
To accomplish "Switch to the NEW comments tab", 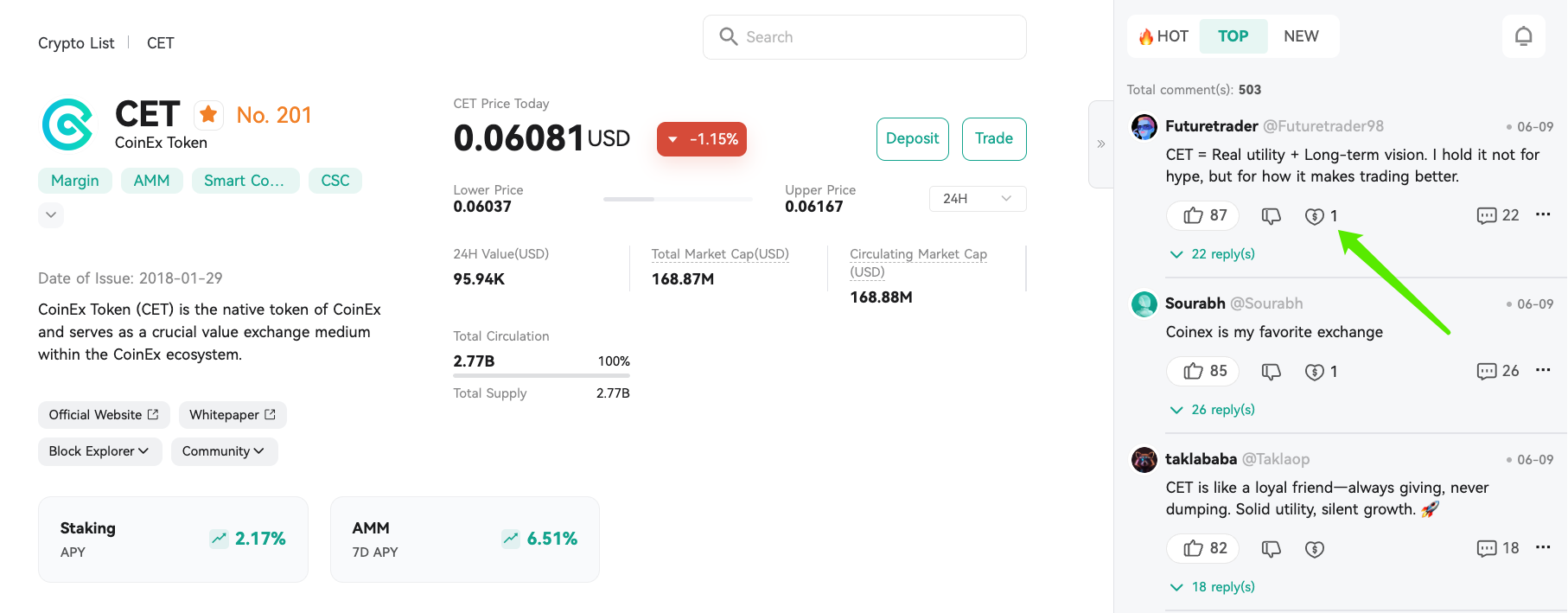I will coord(1301,36).
